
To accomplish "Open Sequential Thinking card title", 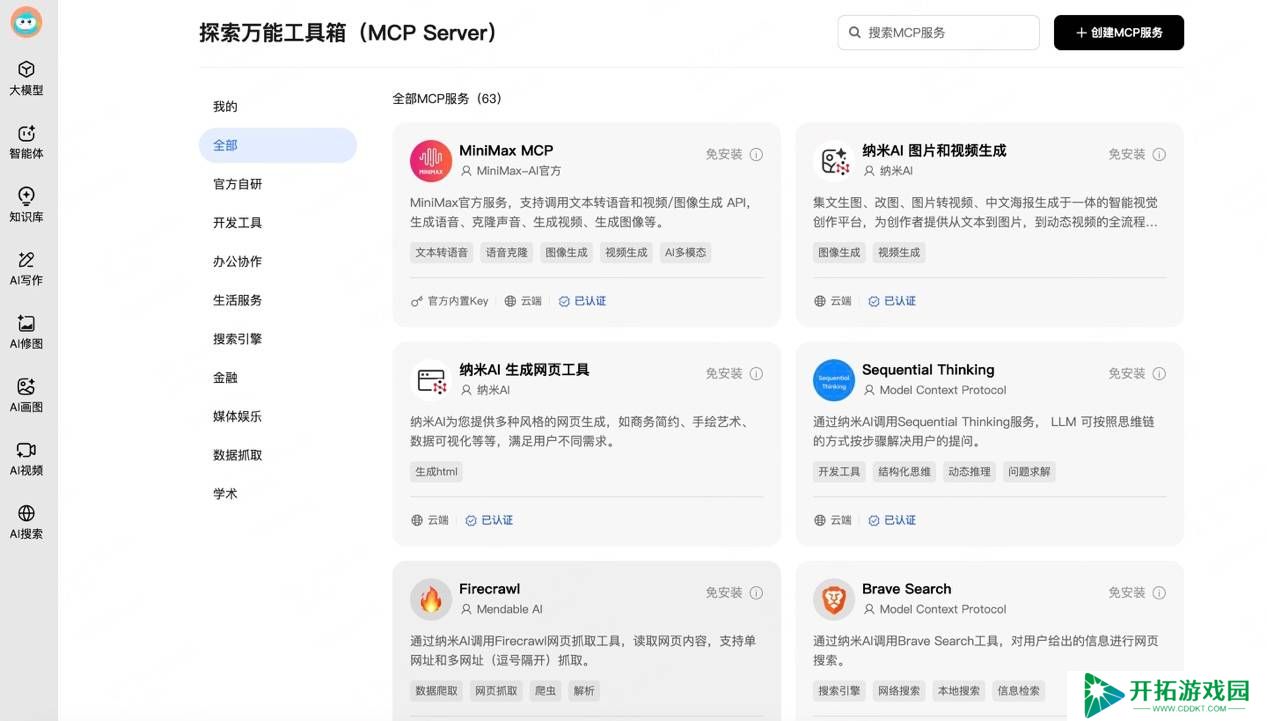I will click(x=928, y=370).
